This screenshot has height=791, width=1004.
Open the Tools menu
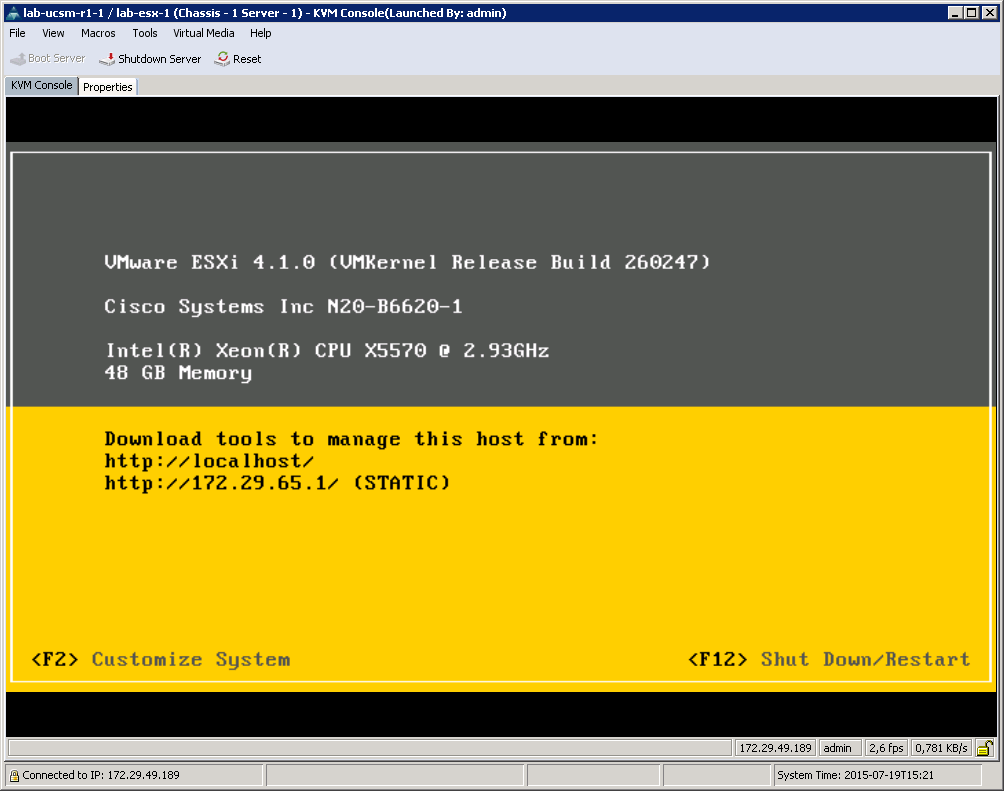click(x=145, y=33)
